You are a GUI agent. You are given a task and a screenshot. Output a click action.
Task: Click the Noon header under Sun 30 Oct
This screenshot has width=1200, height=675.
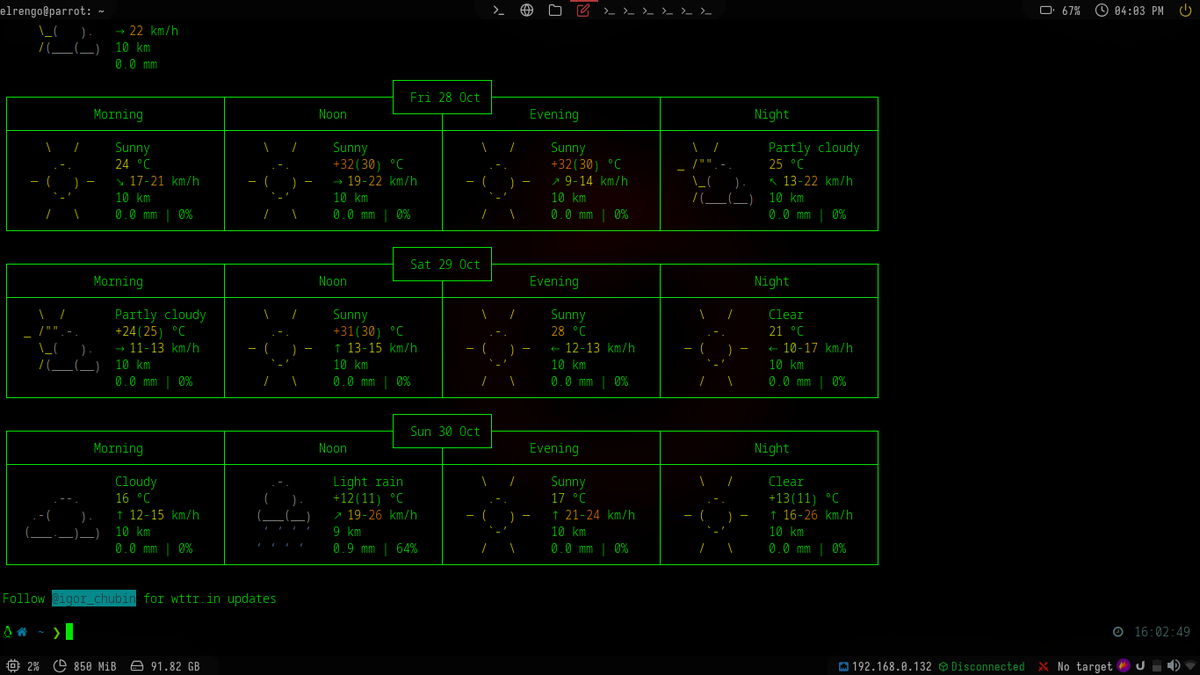click(333, 448)
